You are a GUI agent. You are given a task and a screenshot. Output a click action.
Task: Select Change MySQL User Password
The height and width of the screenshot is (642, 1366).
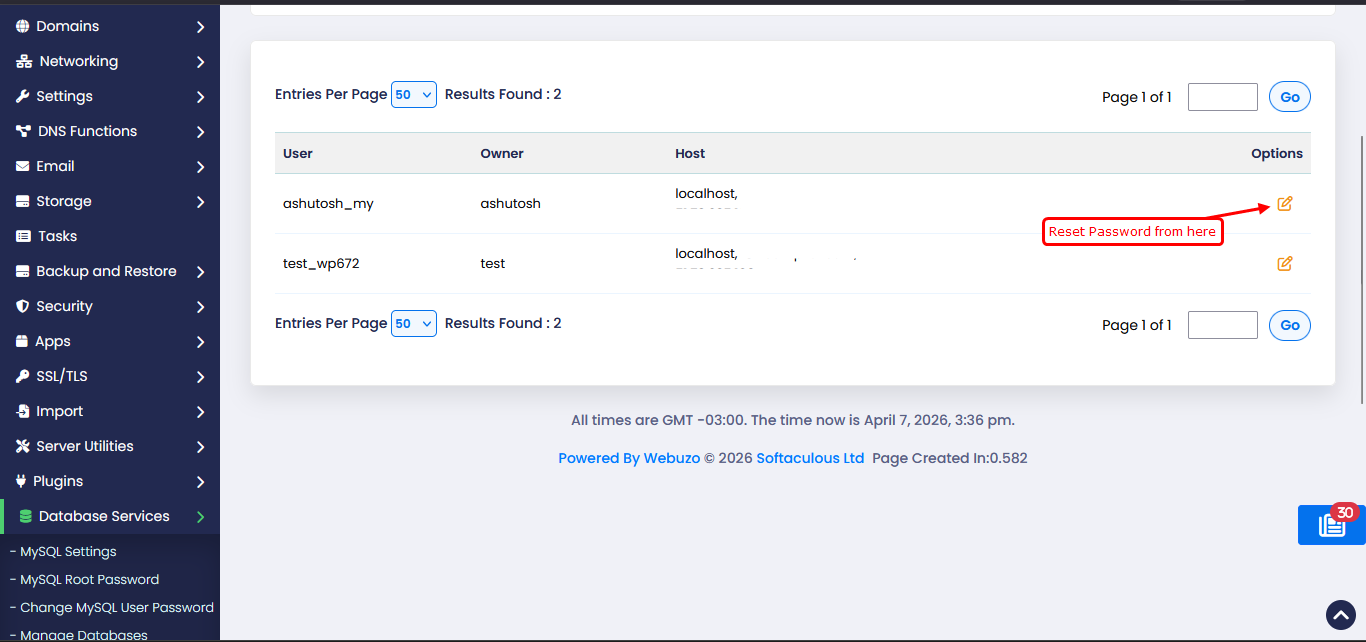[x=116, y=608]
